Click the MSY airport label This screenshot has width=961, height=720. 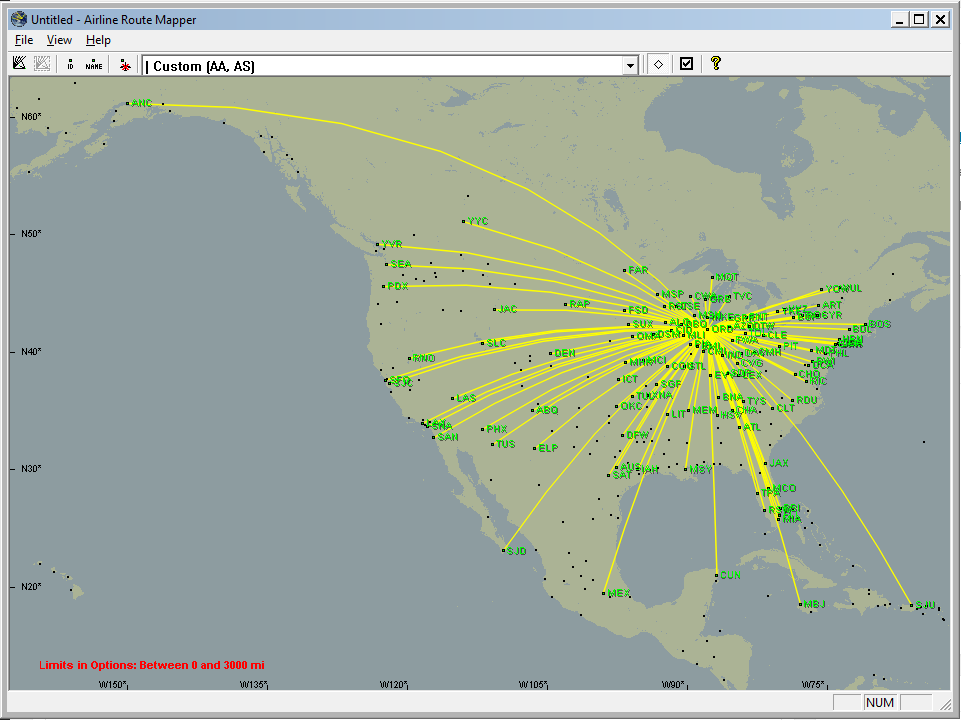[x=701, y=470]
